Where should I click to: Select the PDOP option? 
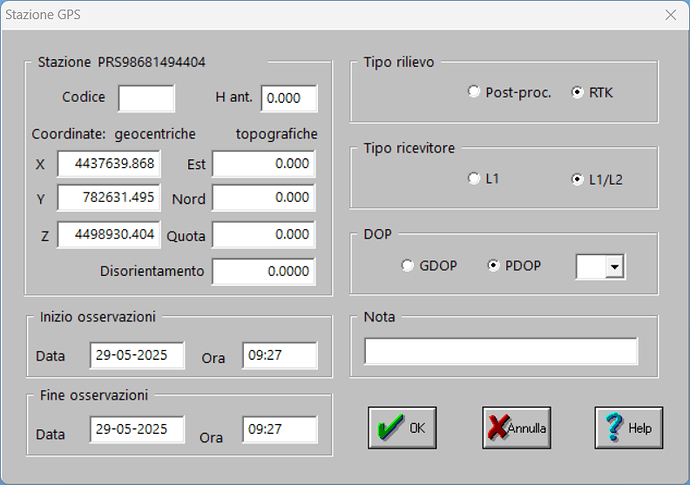pyautogui.click(x=493, y=266)
